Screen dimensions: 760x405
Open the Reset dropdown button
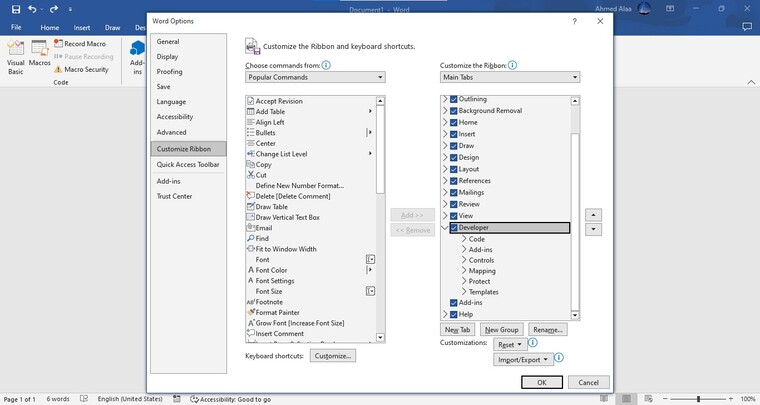[x=509, y=344]
